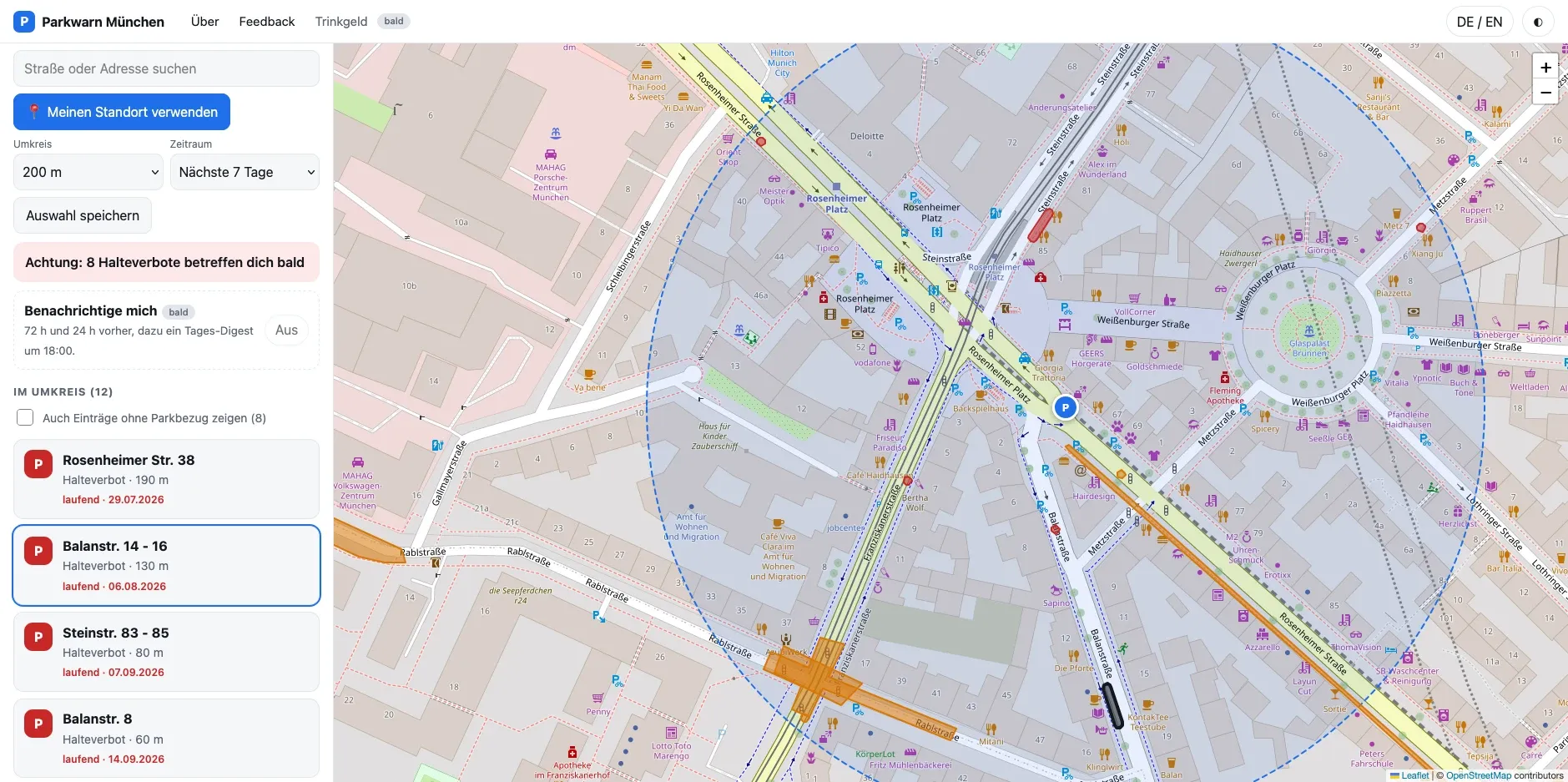Focus the street or address search field

pos(166,68)
